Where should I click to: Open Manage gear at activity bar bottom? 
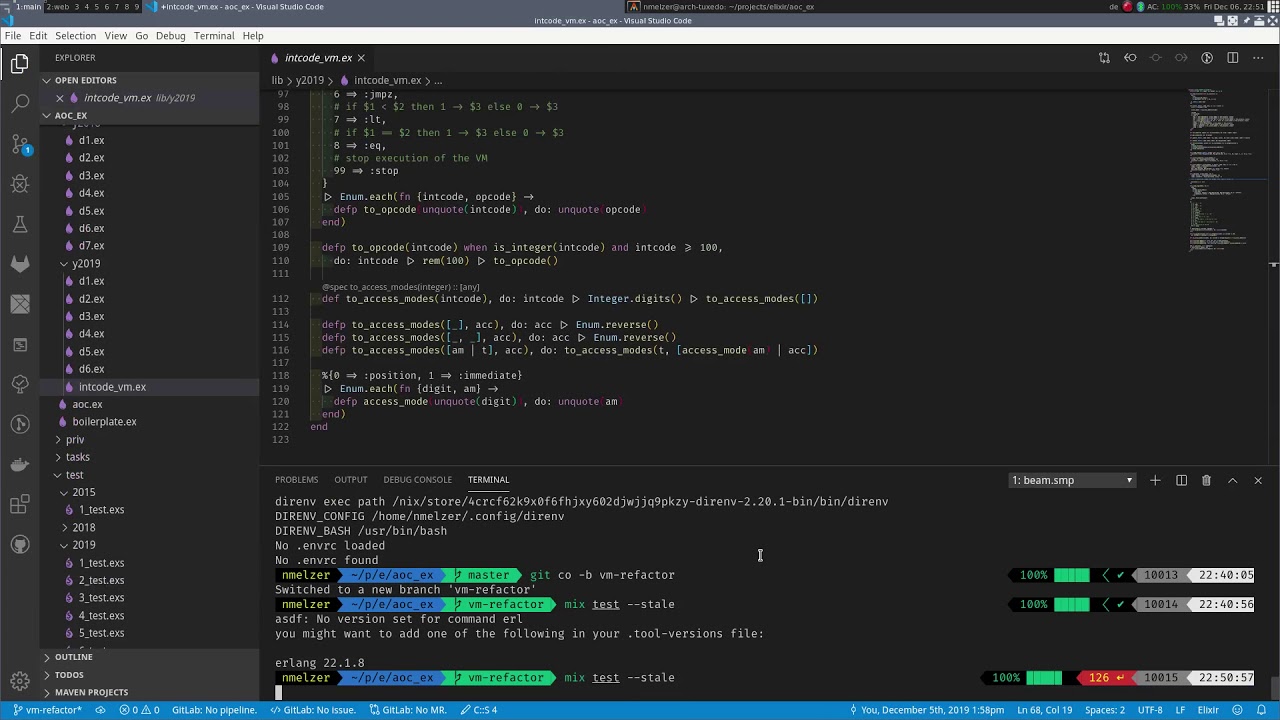coord(19,680)
